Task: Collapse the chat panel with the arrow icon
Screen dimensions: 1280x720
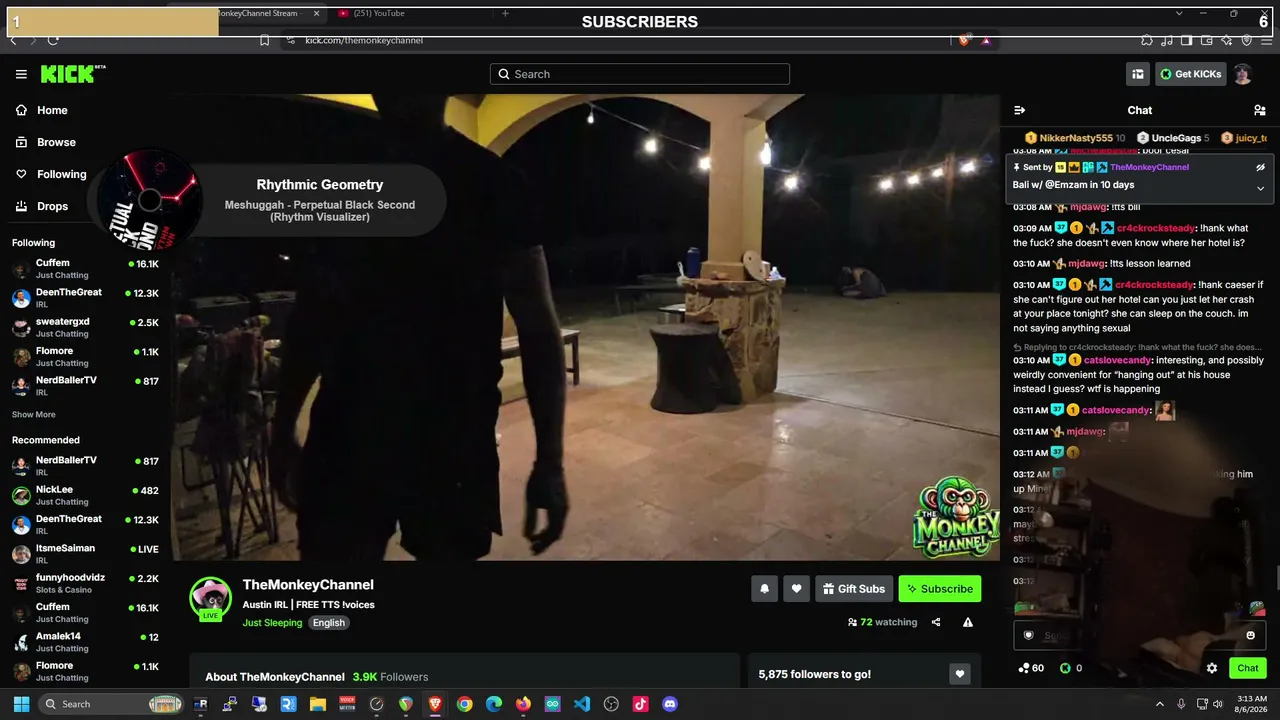Action: coord(1019,110)
